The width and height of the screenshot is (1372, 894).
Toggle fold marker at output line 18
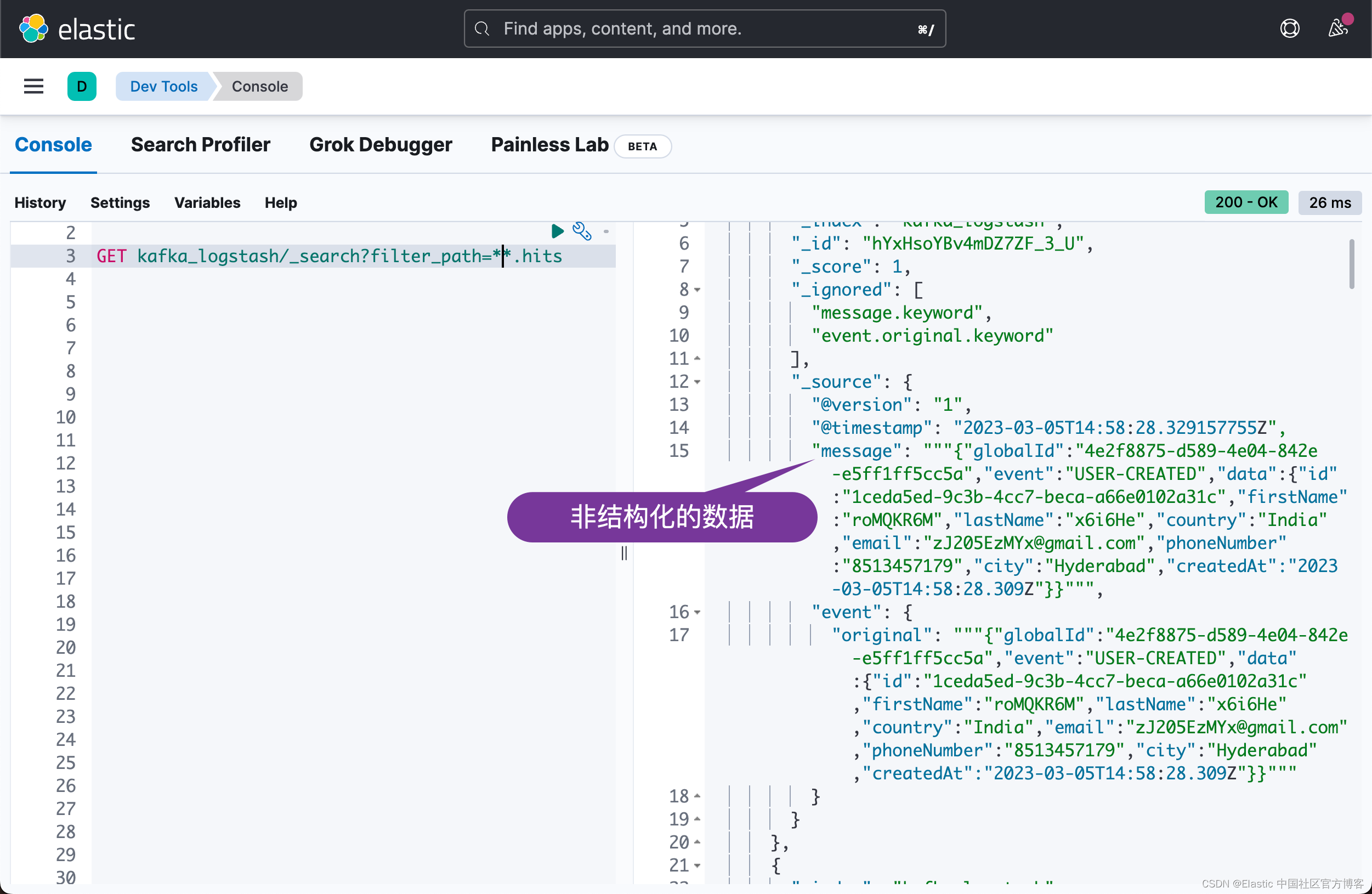[697, 796]
